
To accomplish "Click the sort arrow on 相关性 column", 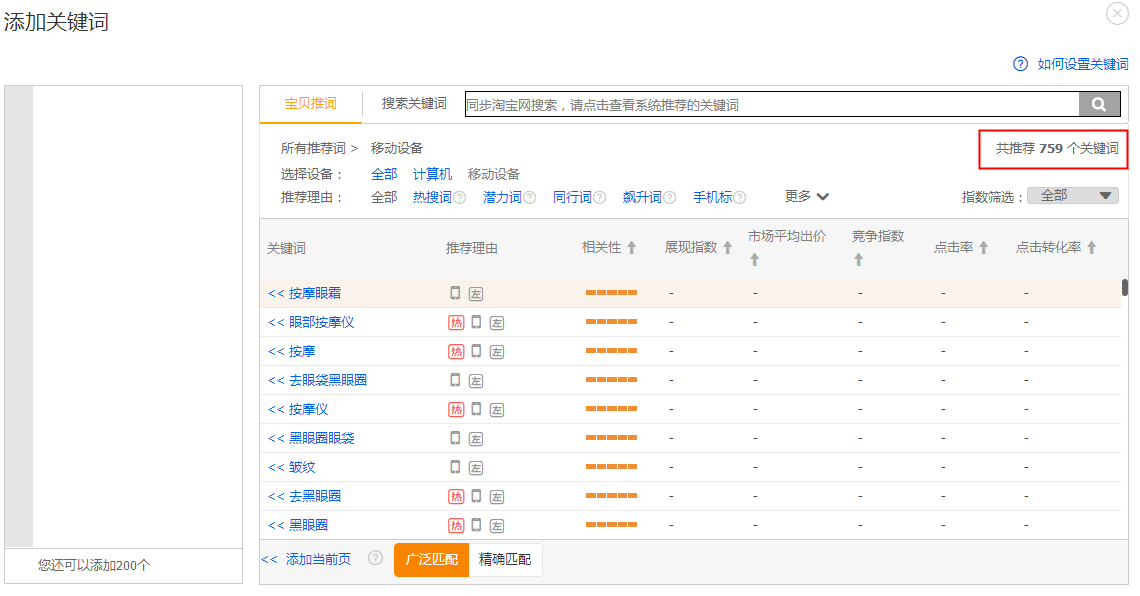I will [x=632, y=245].
